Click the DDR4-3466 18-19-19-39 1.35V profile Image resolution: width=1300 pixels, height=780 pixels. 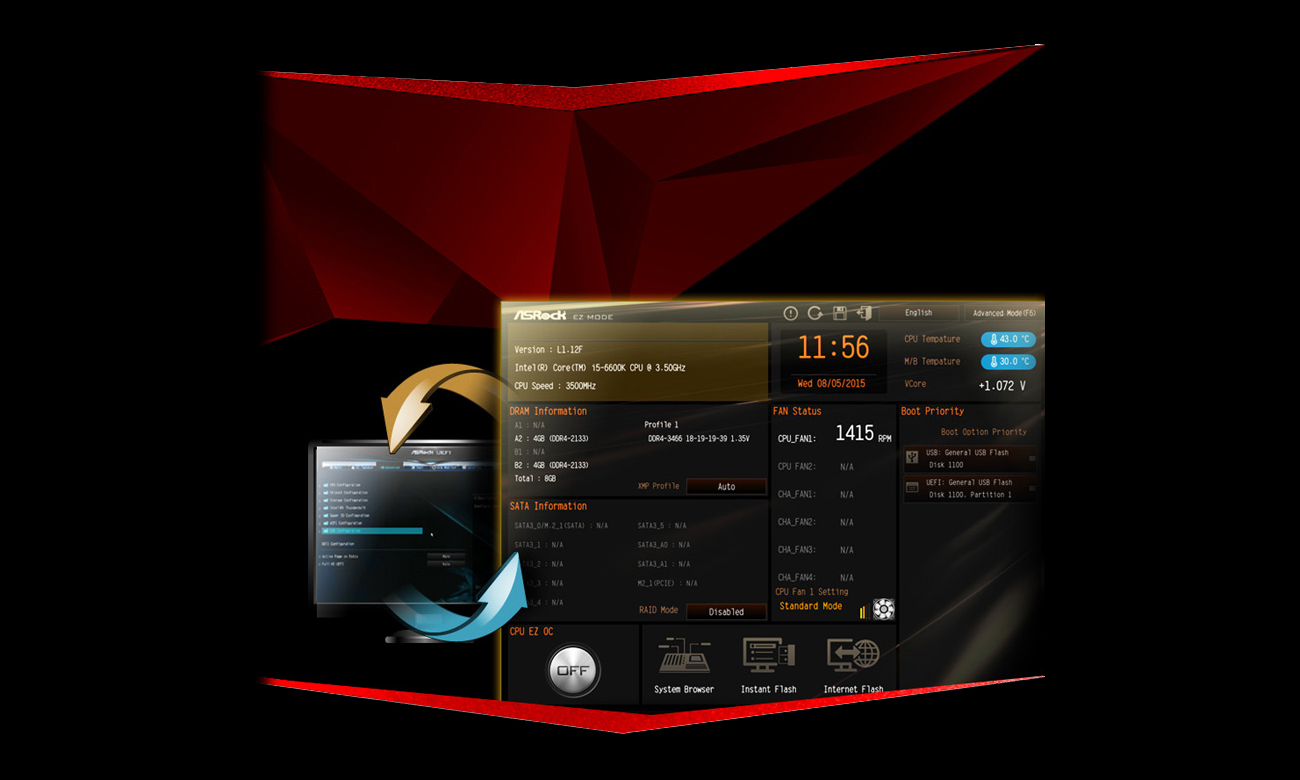point(699,439)
